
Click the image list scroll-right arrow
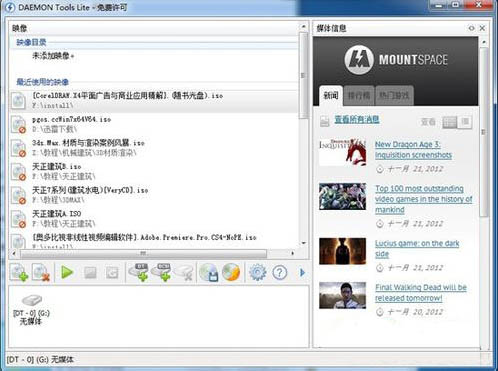292,254
